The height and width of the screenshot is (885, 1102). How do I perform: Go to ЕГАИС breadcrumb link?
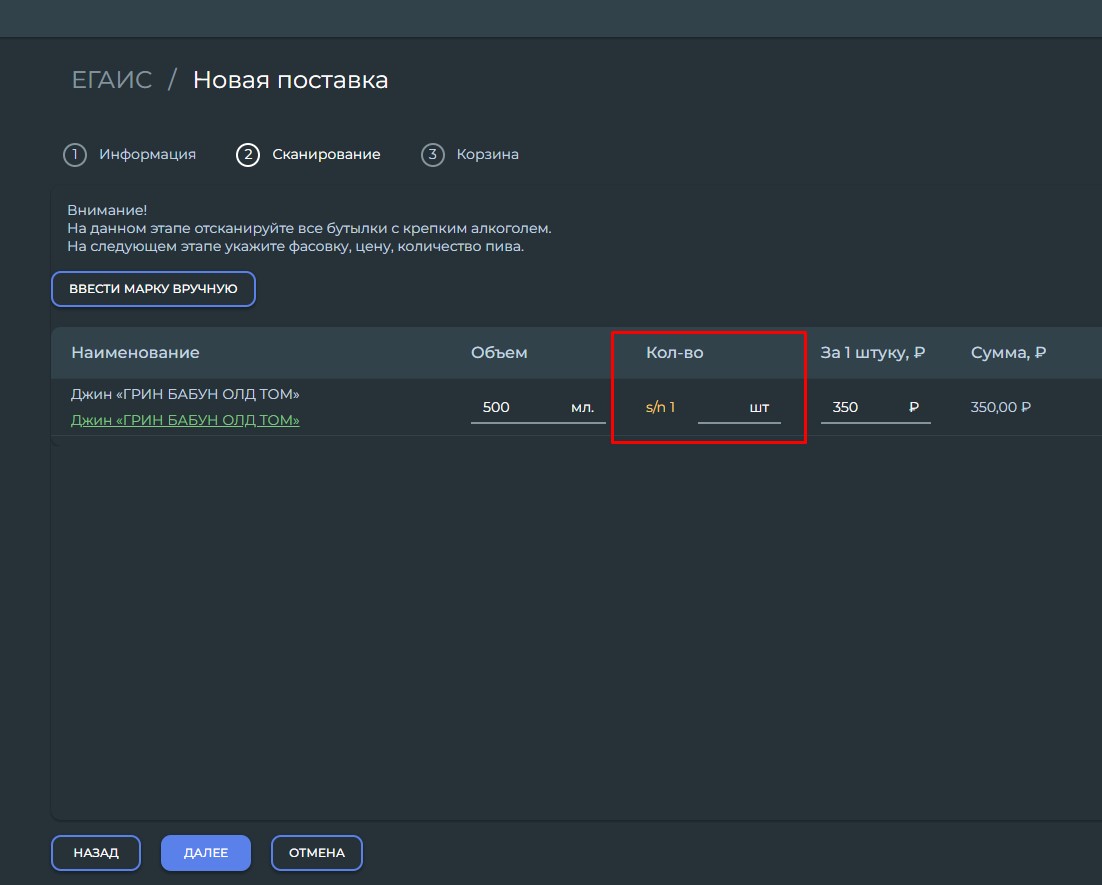(112, 79)
